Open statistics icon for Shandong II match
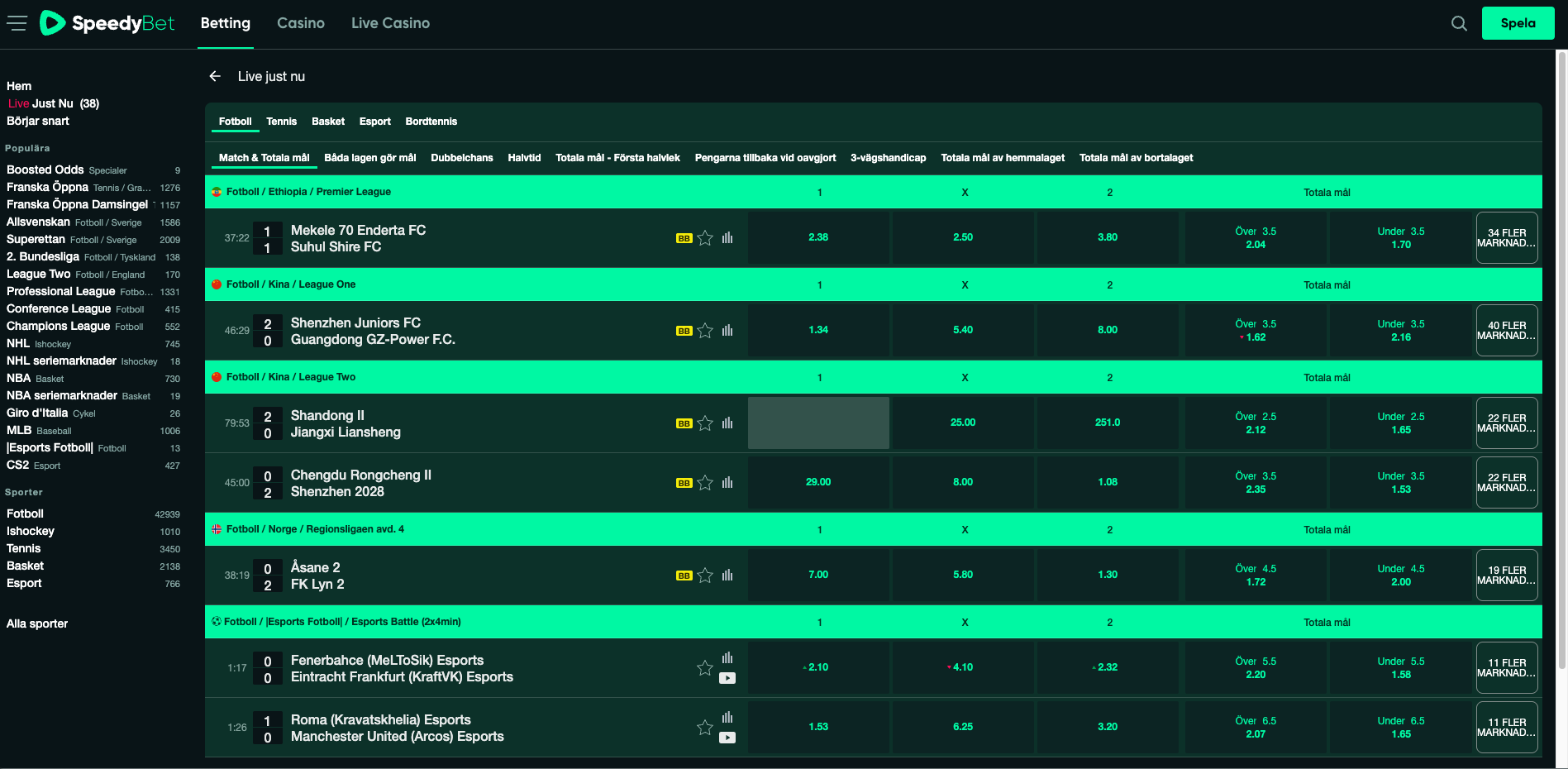 pyautogui.click(x=727, y=423)
